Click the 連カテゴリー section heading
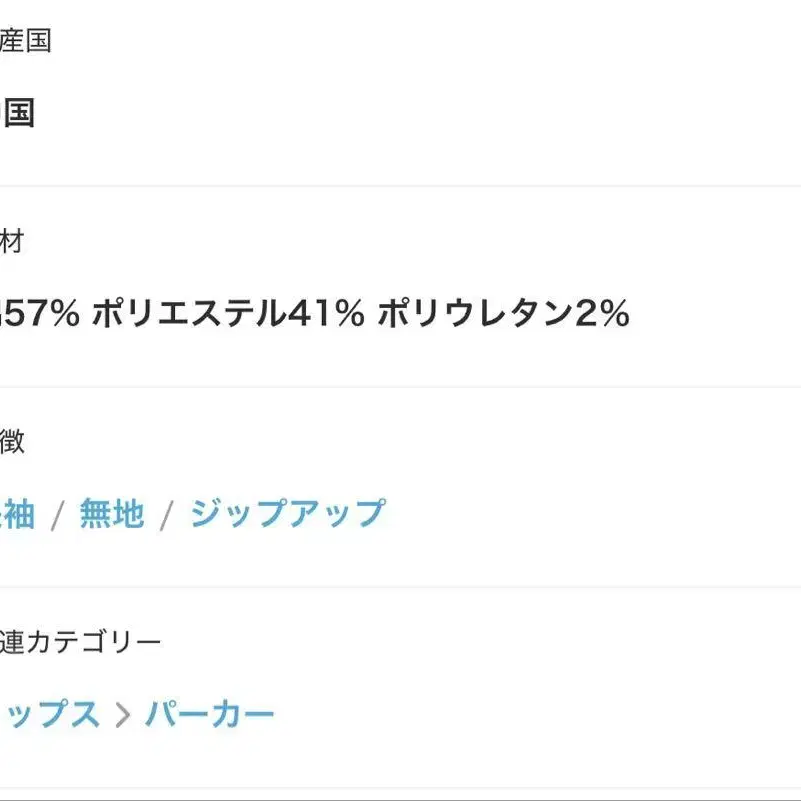This screenshot has width=801, height=801. coord(80,642)
